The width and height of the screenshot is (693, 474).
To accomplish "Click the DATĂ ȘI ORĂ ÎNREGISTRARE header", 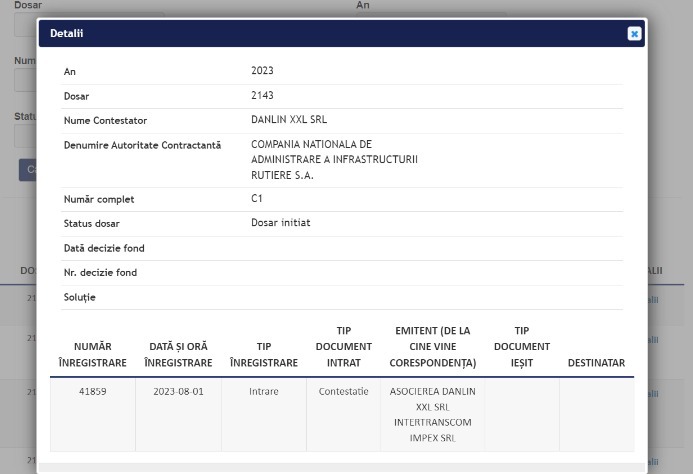I will pos(179,355).
